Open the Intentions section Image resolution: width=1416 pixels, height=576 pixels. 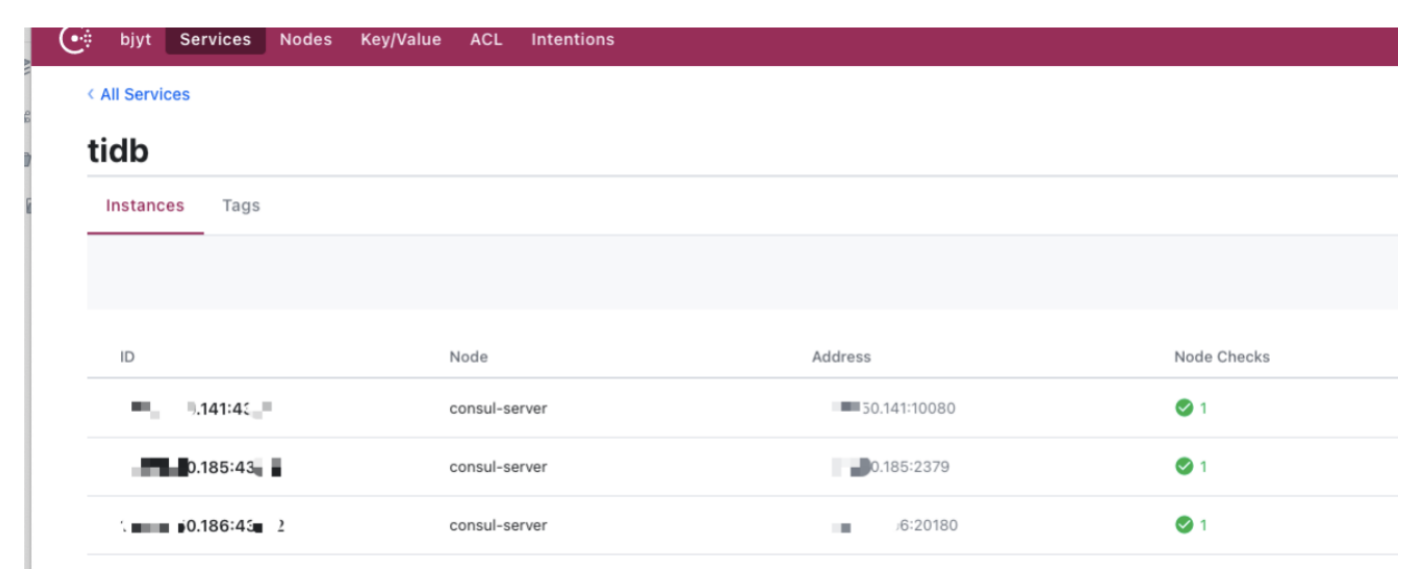click(x=572, y=40)
